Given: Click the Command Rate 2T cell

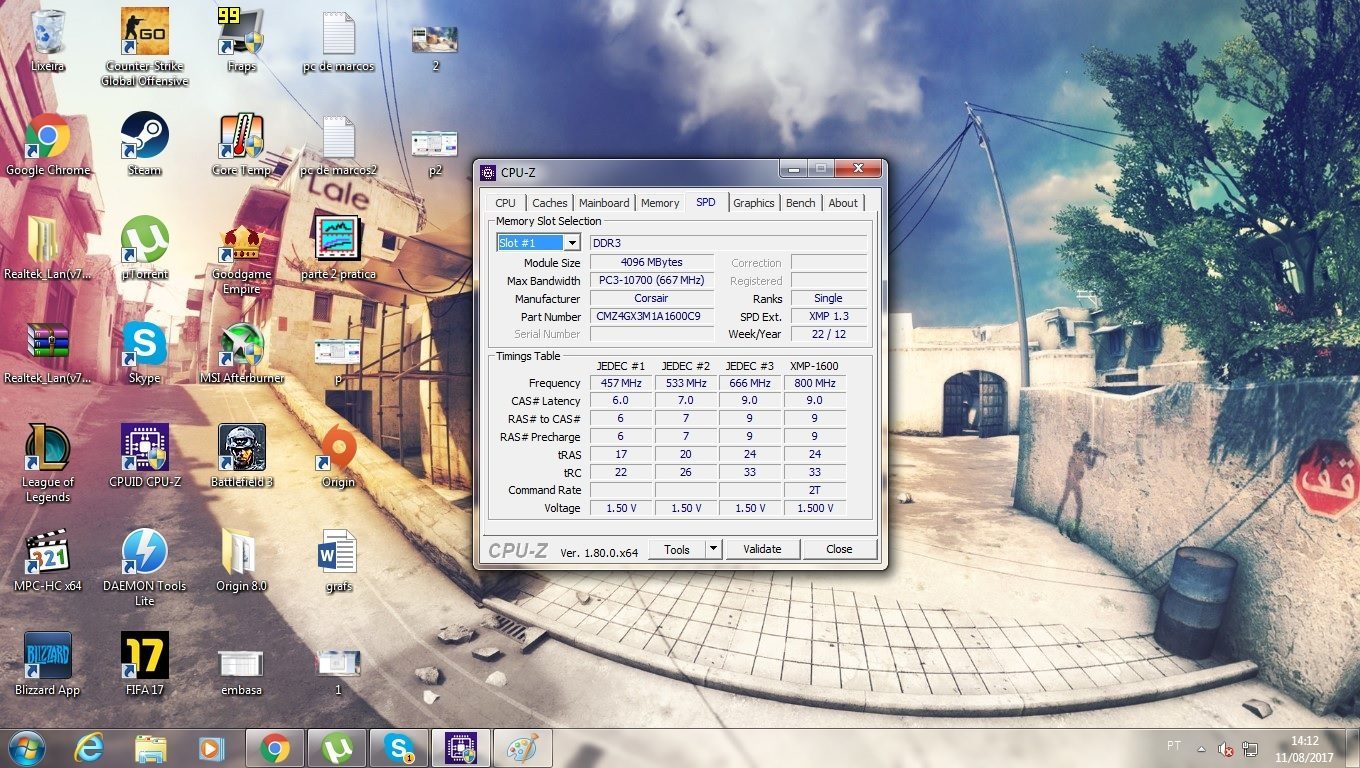Looking at the screenshot, I should click(815, 490).
